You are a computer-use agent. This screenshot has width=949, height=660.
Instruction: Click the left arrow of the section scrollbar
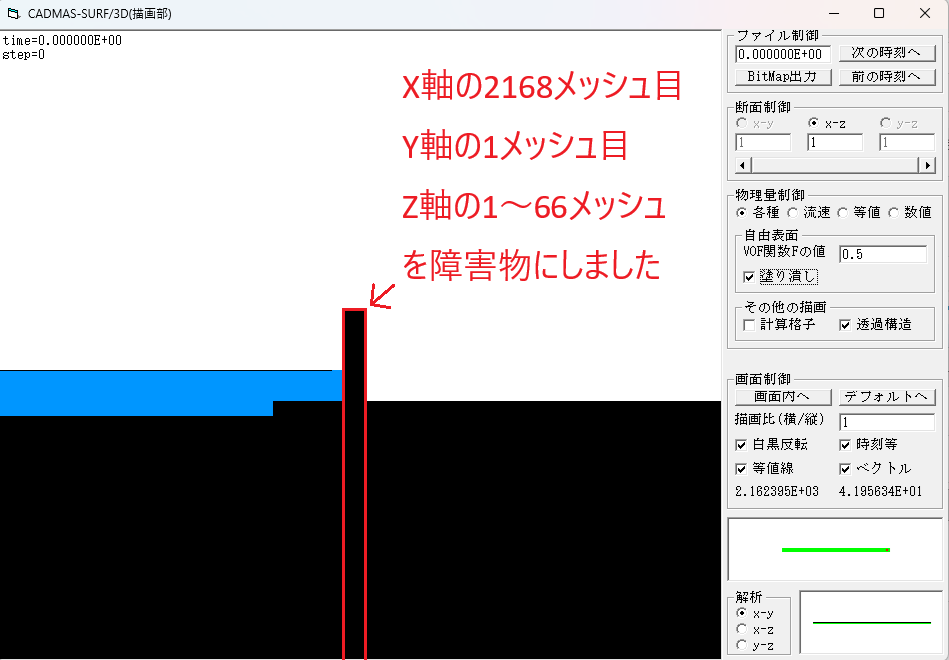click(742, 165)
